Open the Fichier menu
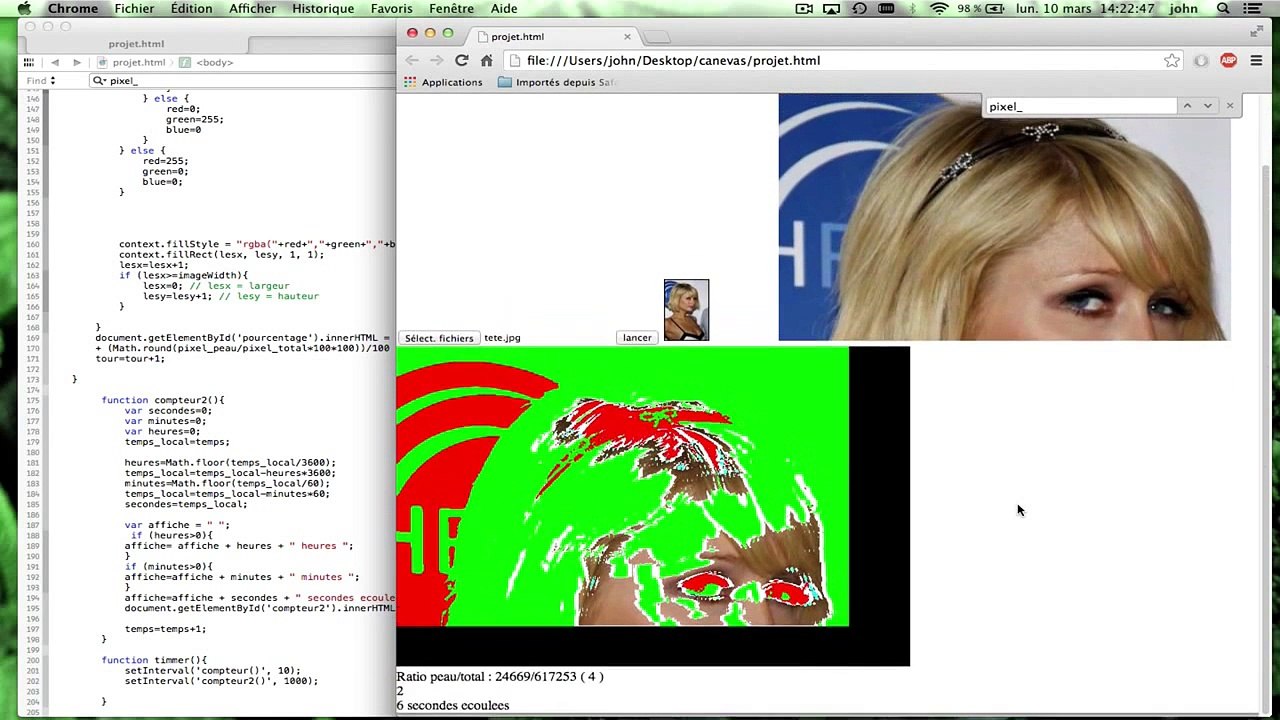Viewport: 1280px width, 720px height. (134, 9)
